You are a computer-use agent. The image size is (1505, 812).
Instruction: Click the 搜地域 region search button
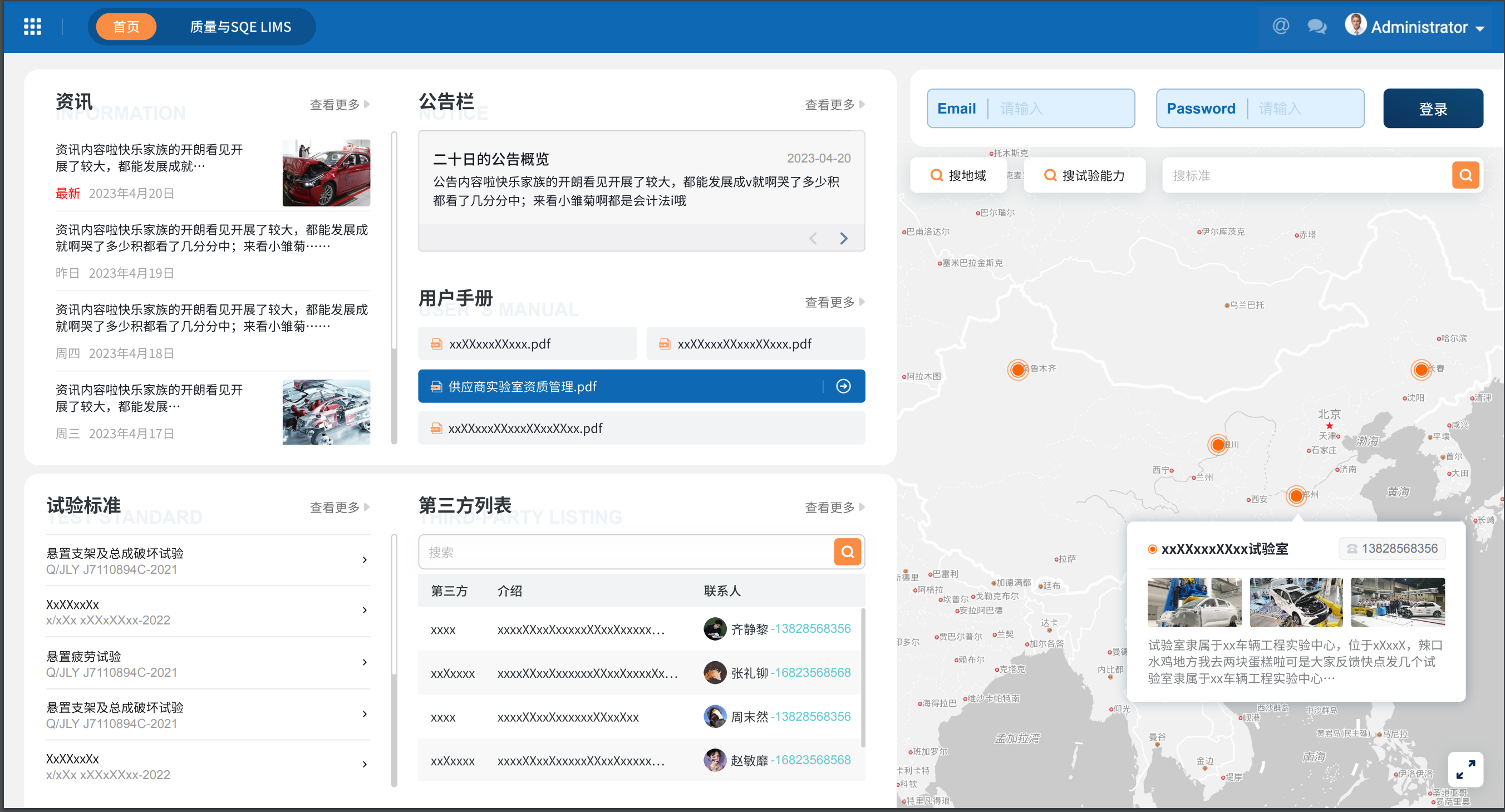click(x=958, y=175)
